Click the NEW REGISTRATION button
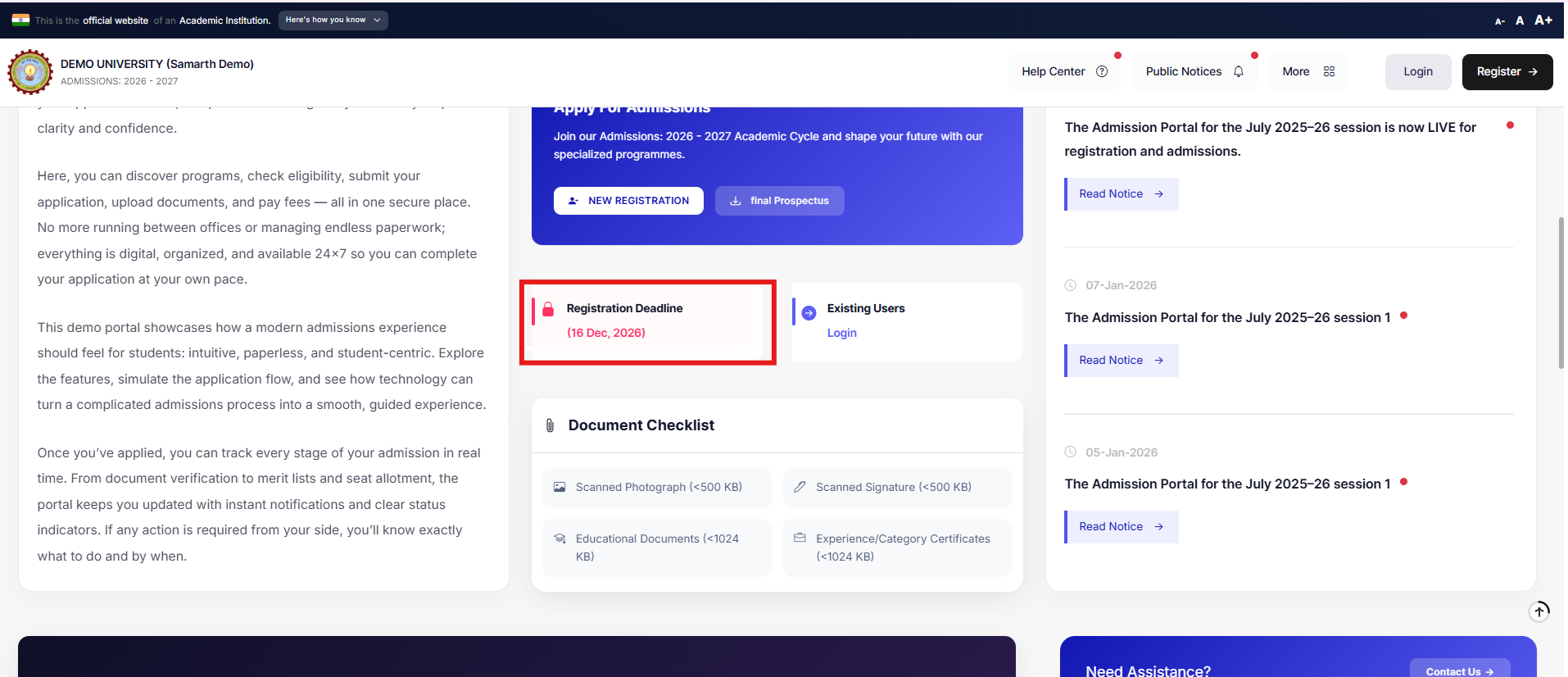 [628, 201]
